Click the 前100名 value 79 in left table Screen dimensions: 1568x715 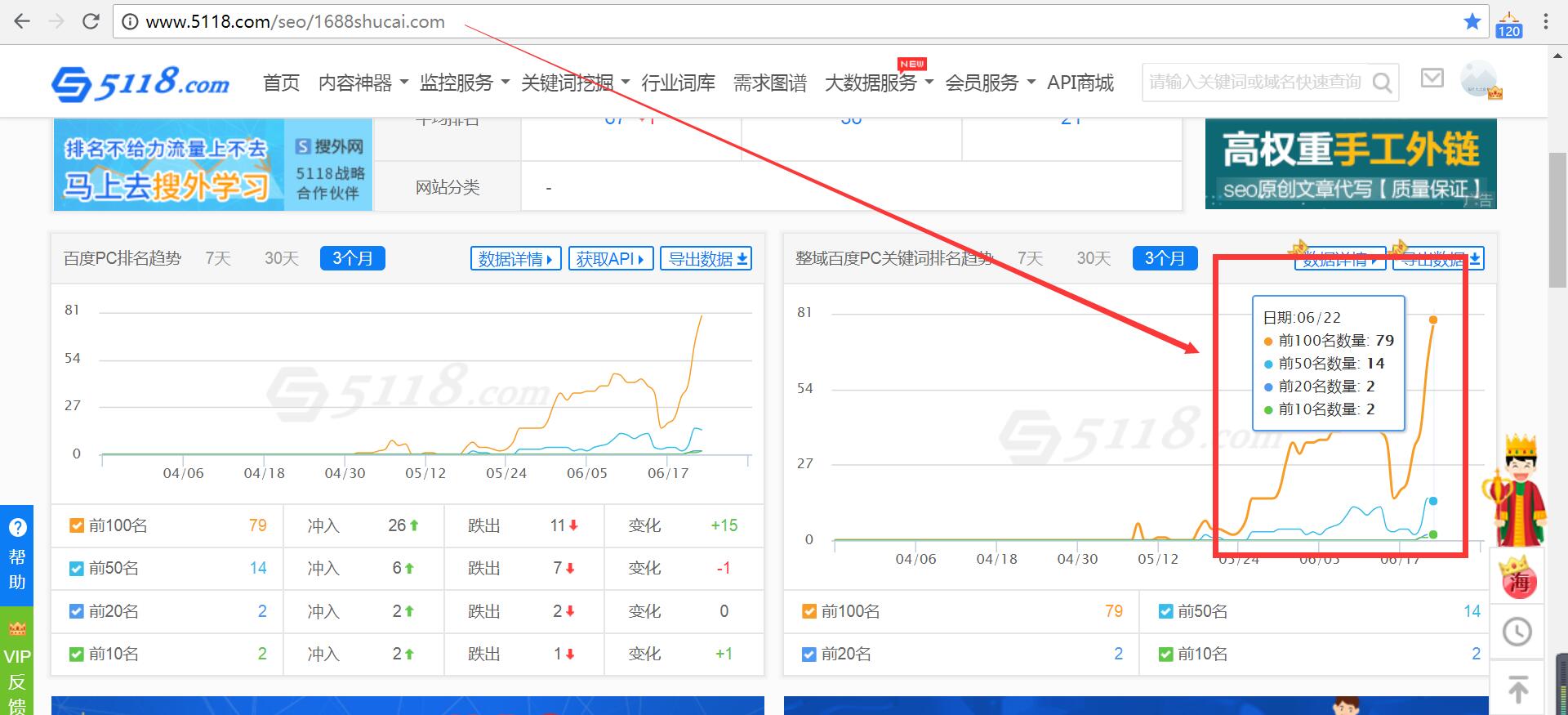click(x=258, y=525)
